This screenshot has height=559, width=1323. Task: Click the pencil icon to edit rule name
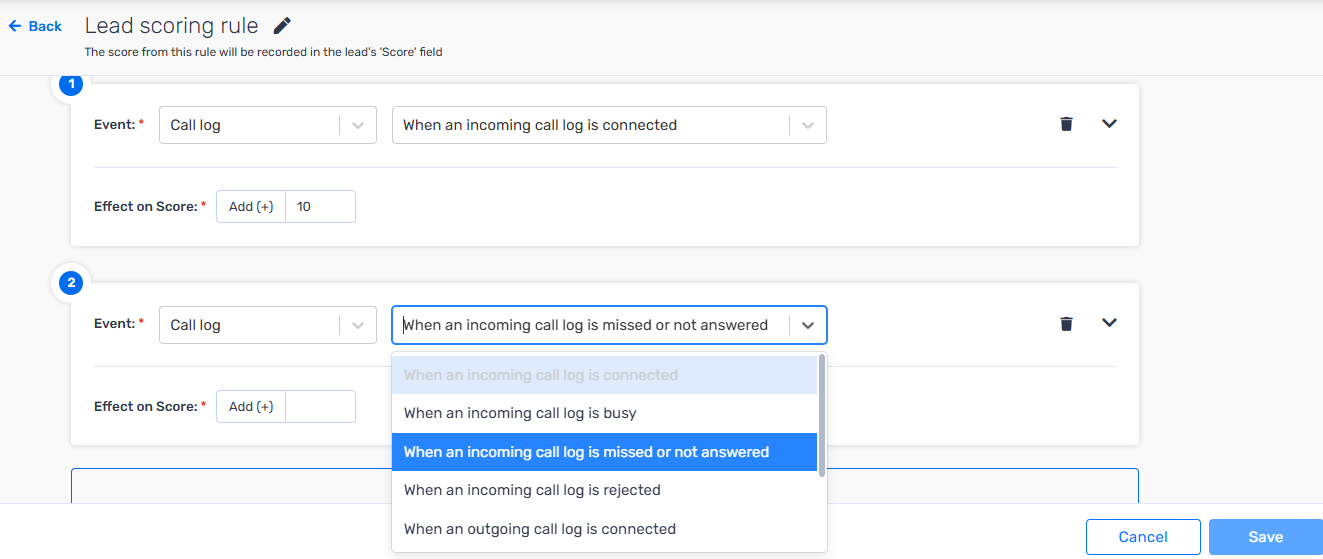(283, 26)
